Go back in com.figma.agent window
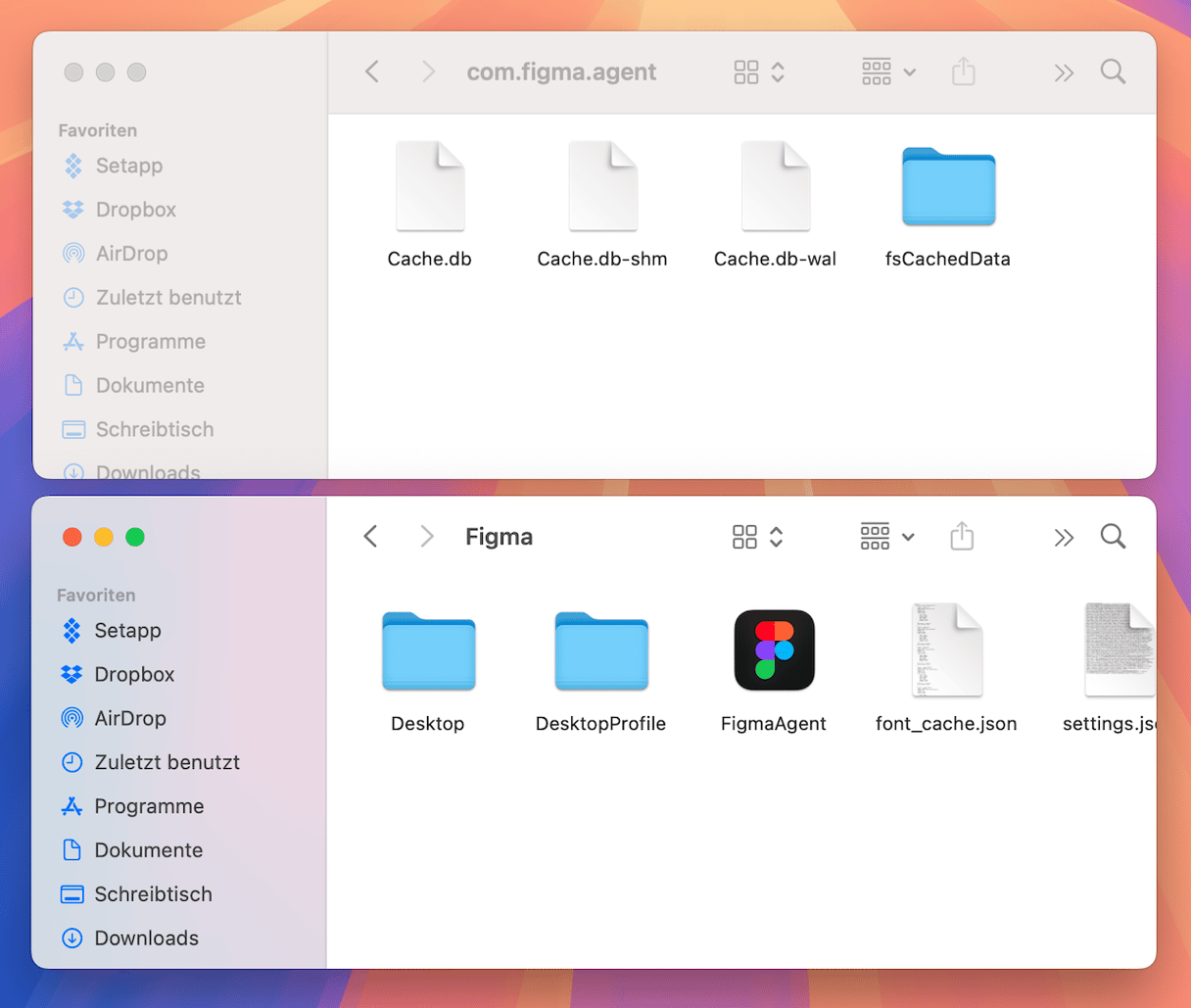Viewport: 1191px width, 1008px height. click(372, 72)
